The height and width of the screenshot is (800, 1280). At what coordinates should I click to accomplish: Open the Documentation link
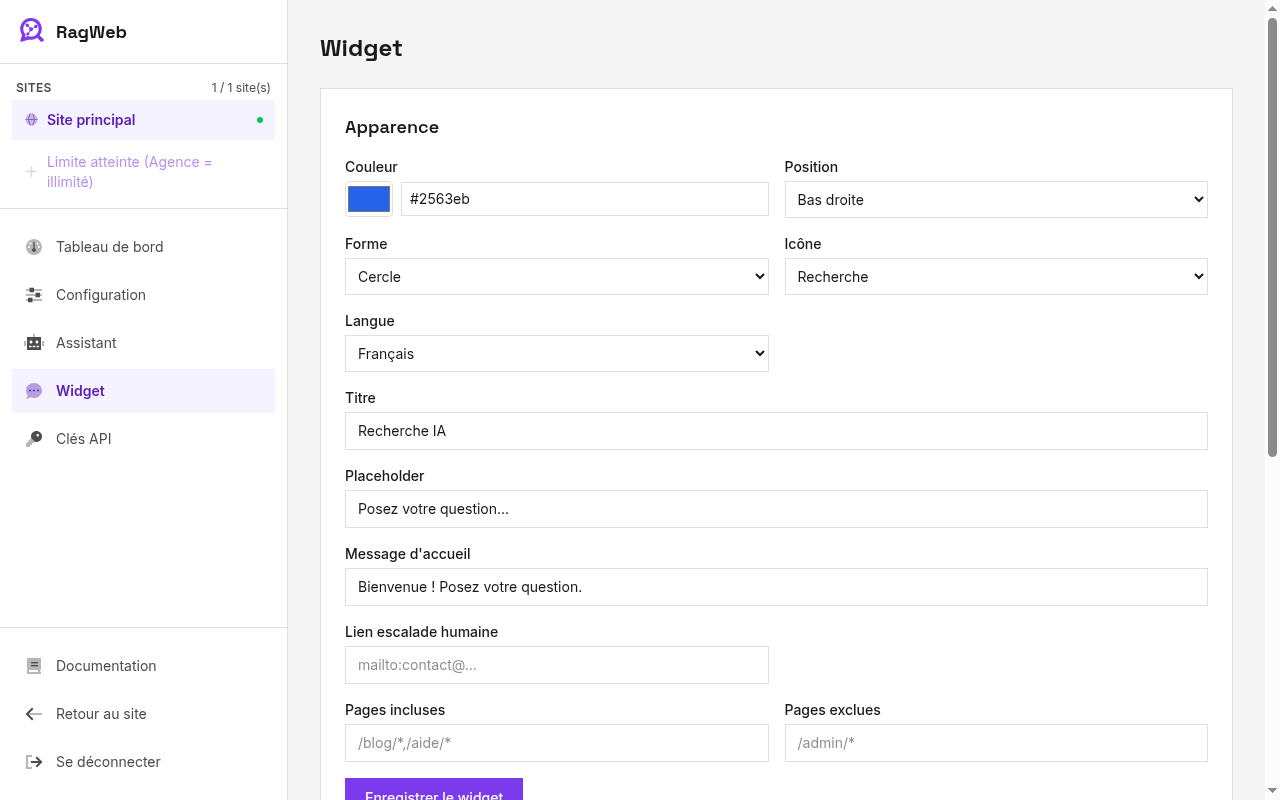143,666
